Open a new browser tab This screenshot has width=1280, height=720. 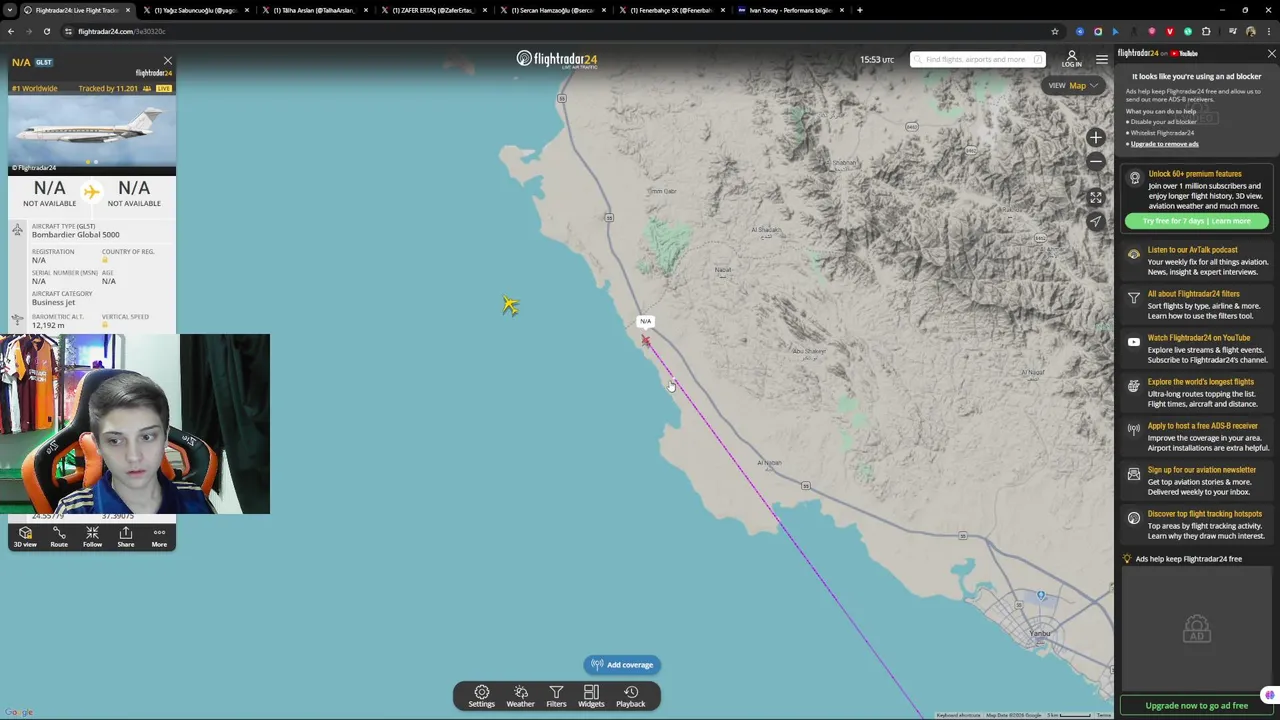pos(859,10)
